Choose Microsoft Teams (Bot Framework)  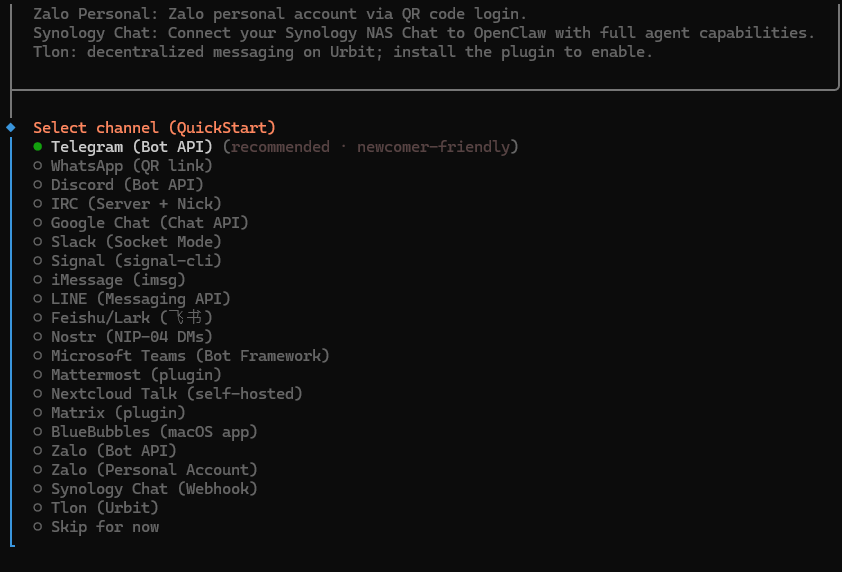190,356
